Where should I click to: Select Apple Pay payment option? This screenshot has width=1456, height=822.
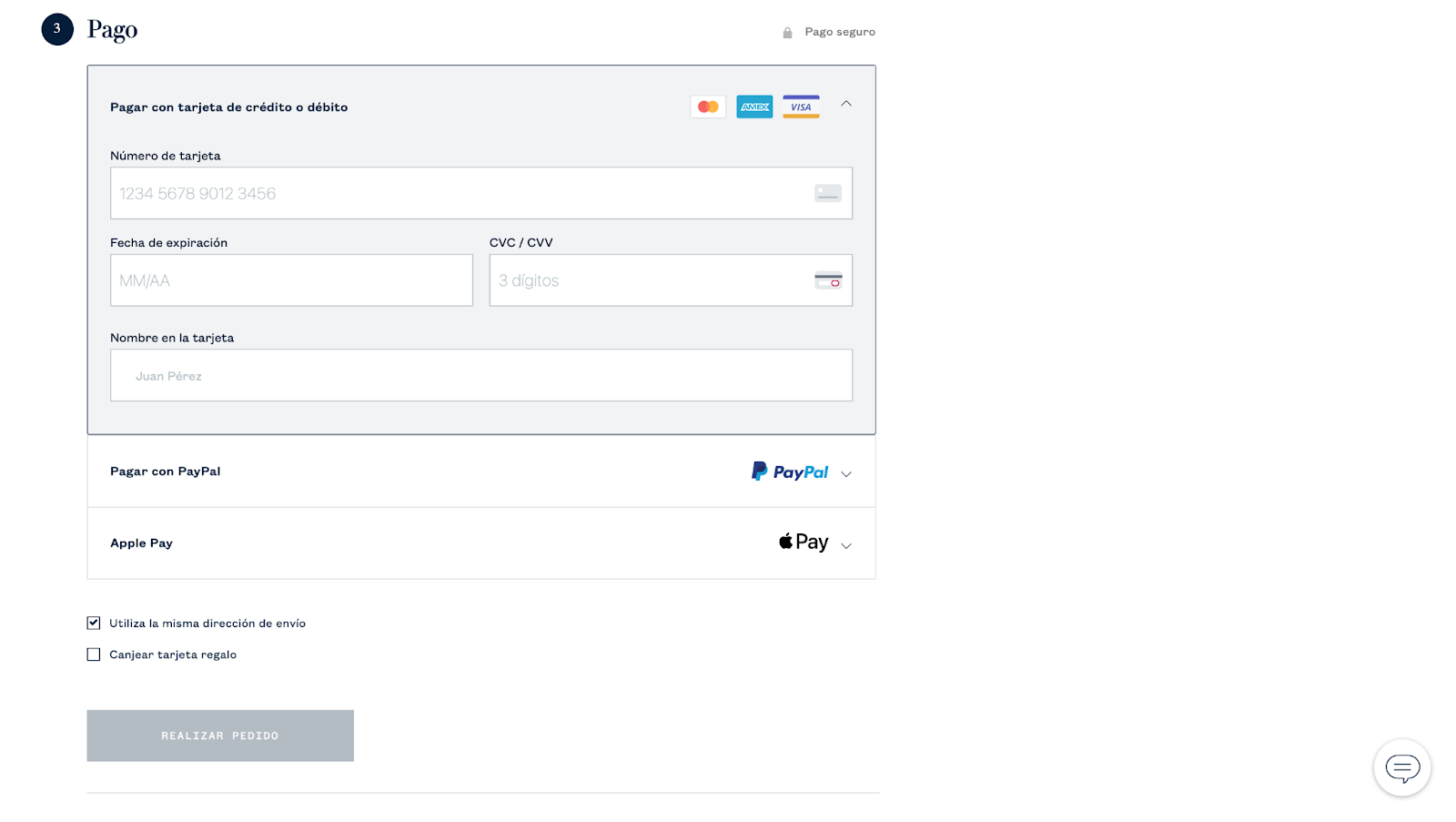point(481,543)
